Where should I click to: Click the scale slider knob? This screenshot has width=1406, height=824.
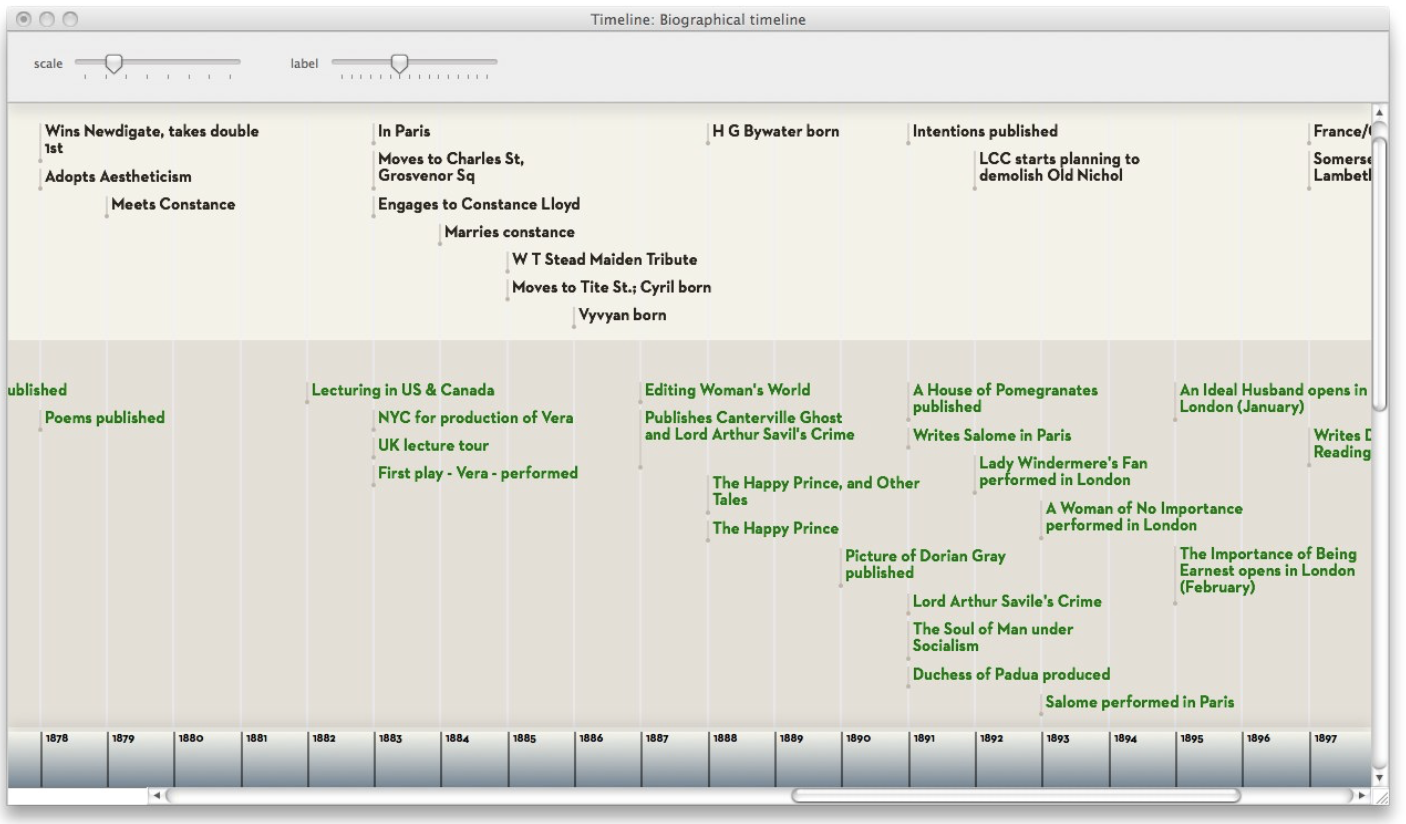click(x=114, y=64)
